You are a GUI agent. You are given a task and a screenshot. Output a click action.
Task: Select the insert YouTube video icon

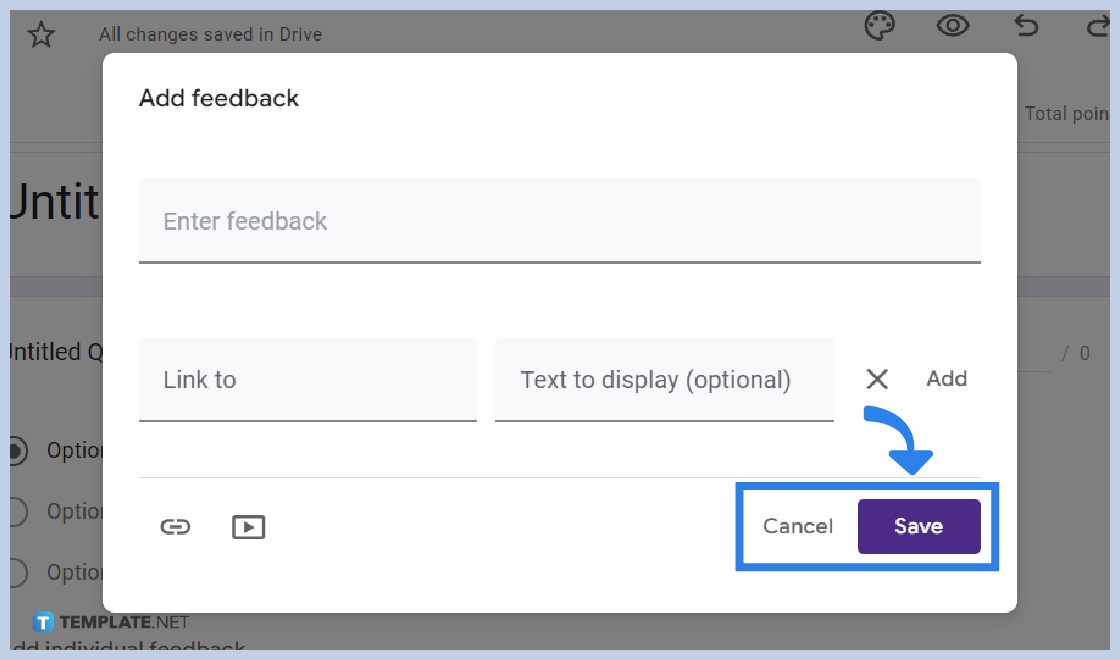[249, 526]
